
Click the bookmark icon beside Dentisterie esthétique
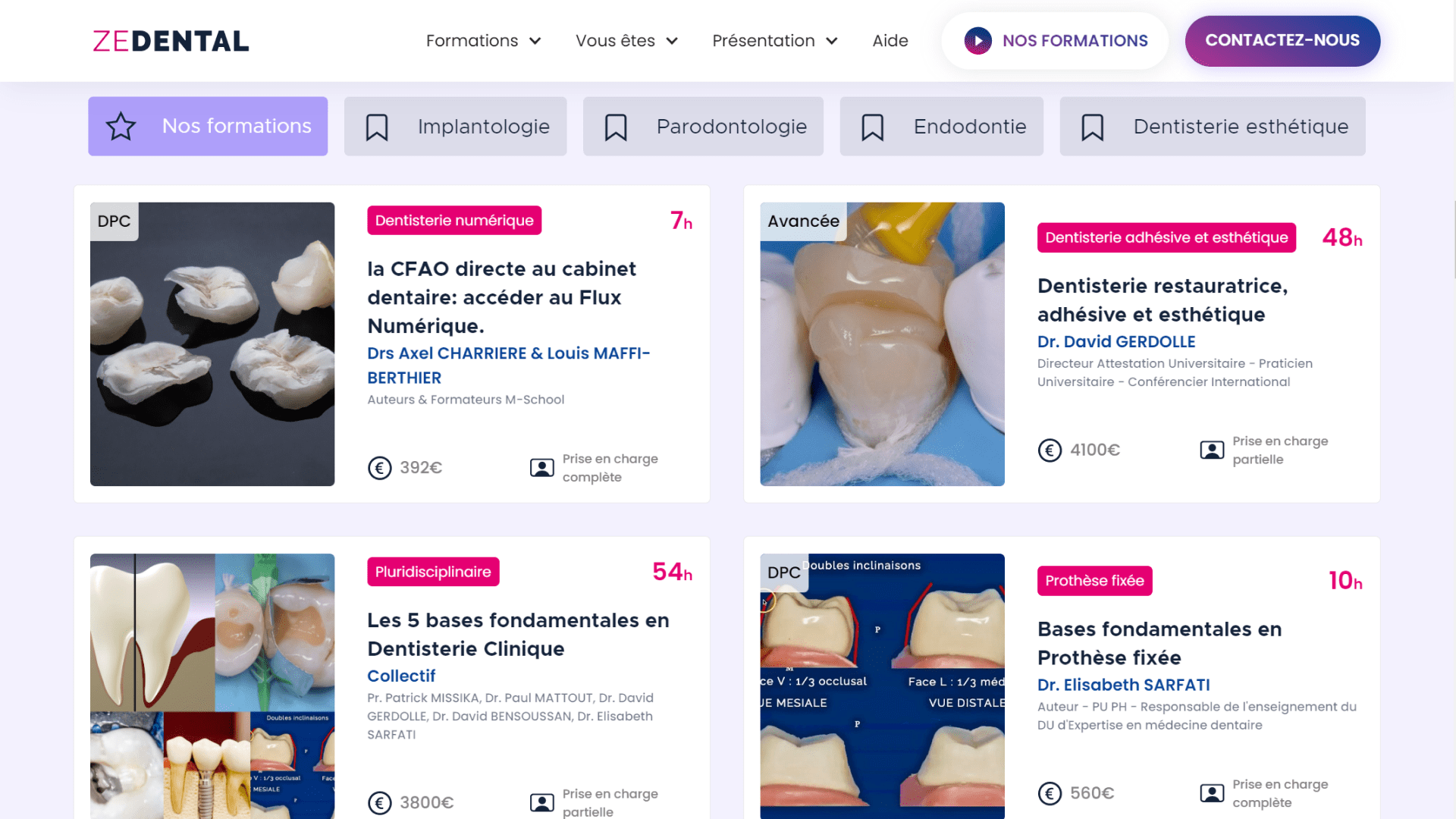(1092, 127)
